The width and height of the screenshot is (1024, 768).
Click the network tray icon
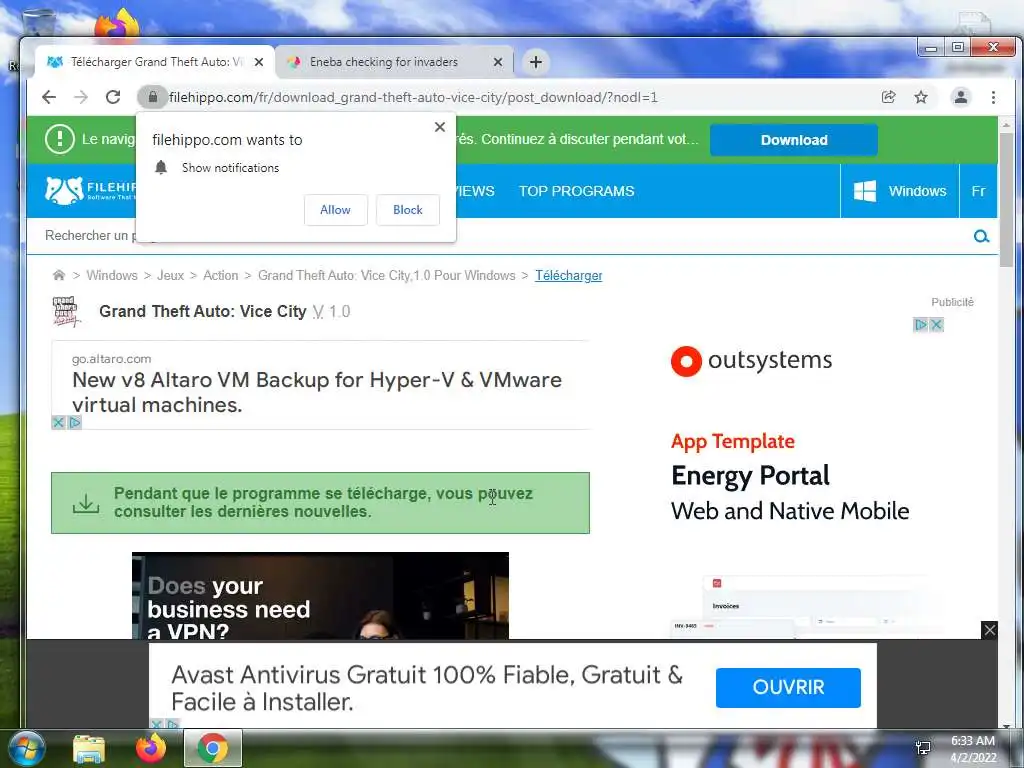tap(923, 748)
